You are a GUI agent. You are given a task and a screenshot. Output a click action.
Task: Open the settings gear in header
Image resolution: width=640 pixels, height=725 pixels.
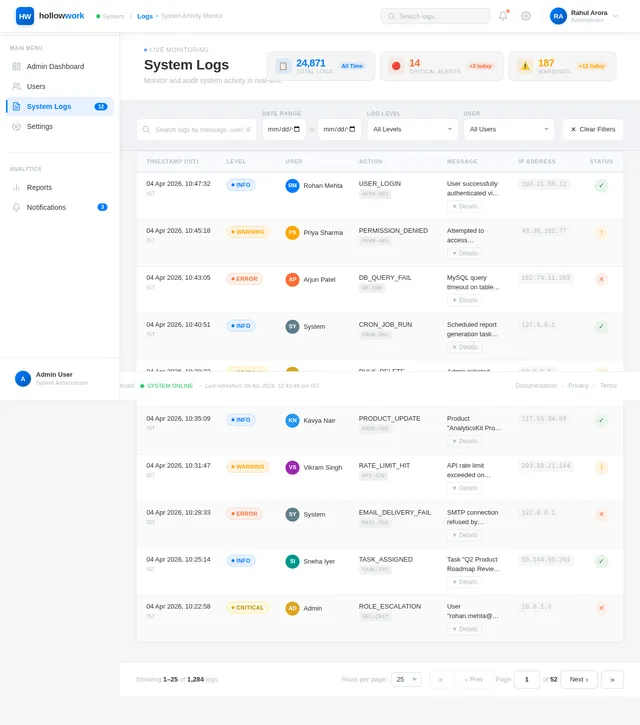(526, 16)
